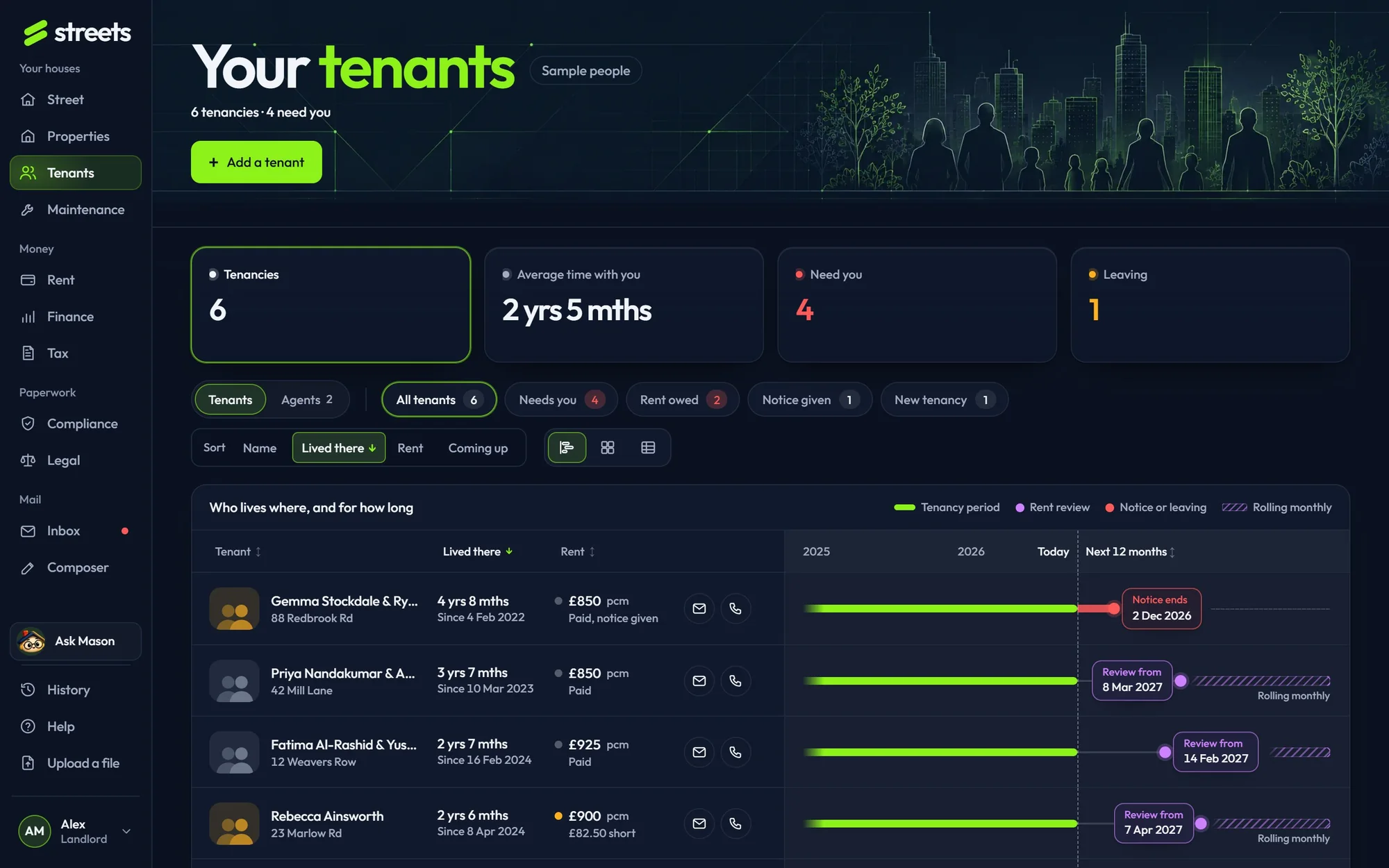This screenshot has height=868, width=1389.
Task: Switch to timeline view icon
Action: 567,448
